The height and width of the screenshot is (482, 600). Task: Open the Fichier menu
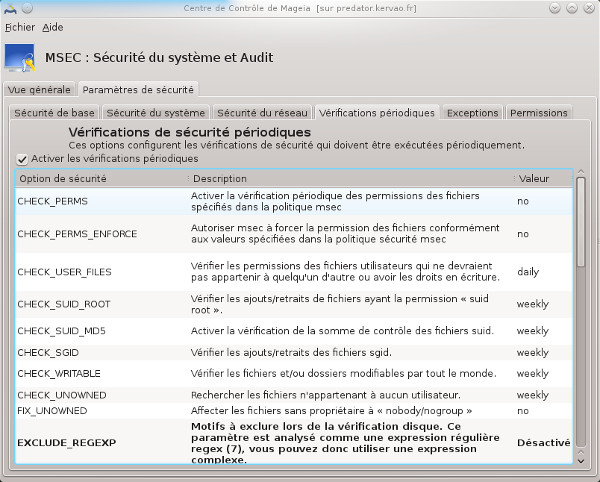click(x=19, y=27)
